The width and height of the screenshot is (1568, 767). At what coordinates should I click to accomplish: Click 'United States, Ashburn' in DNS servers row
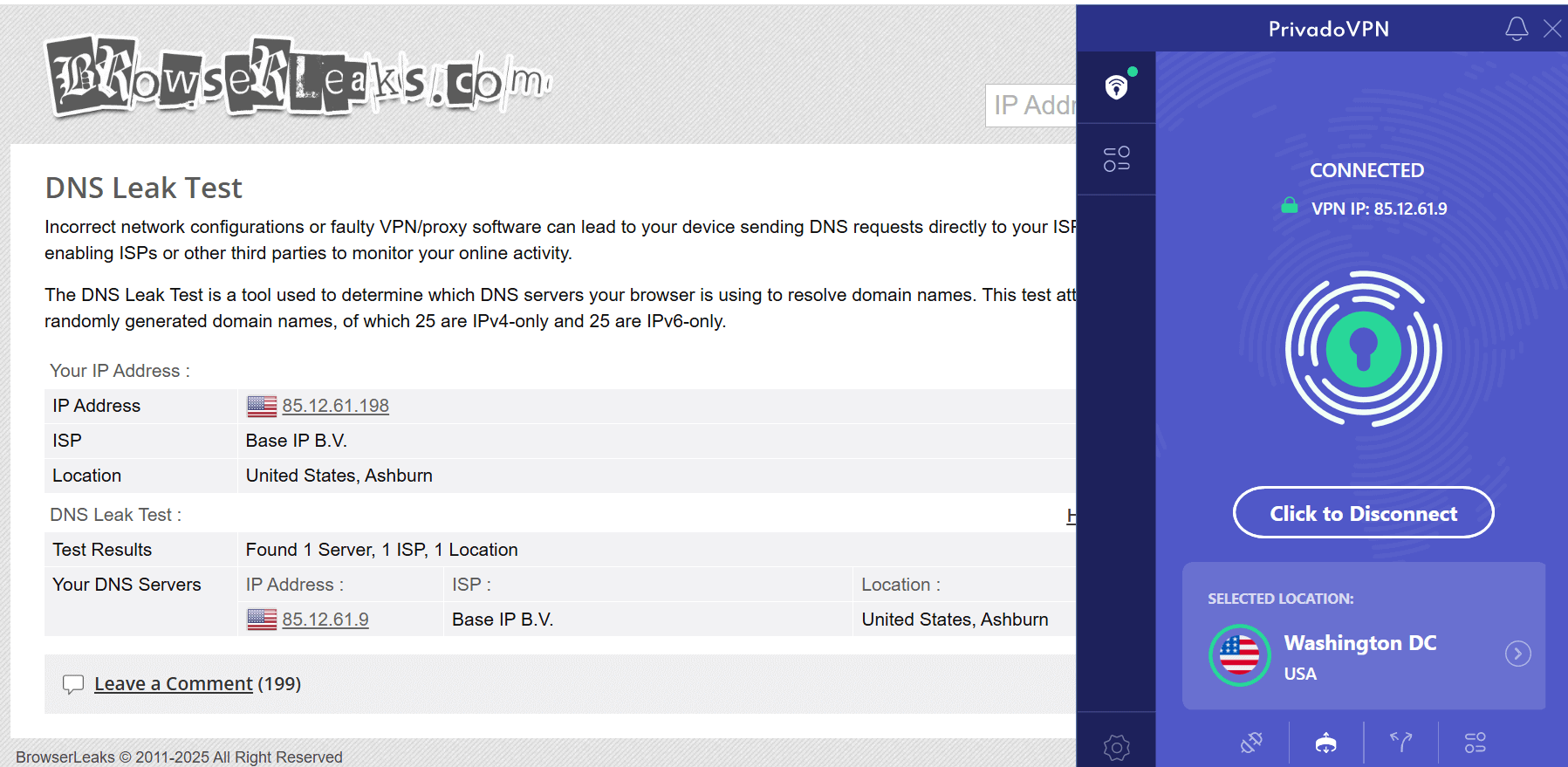pos(955,620)
